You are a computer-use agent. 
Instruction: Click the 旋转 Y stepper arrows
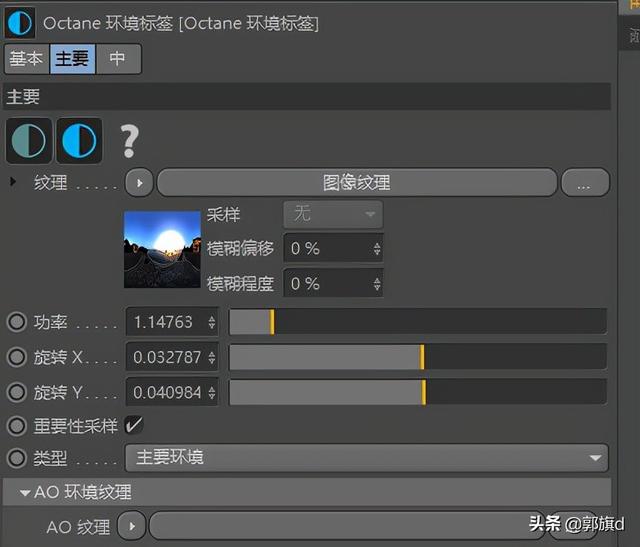[211, 392]
